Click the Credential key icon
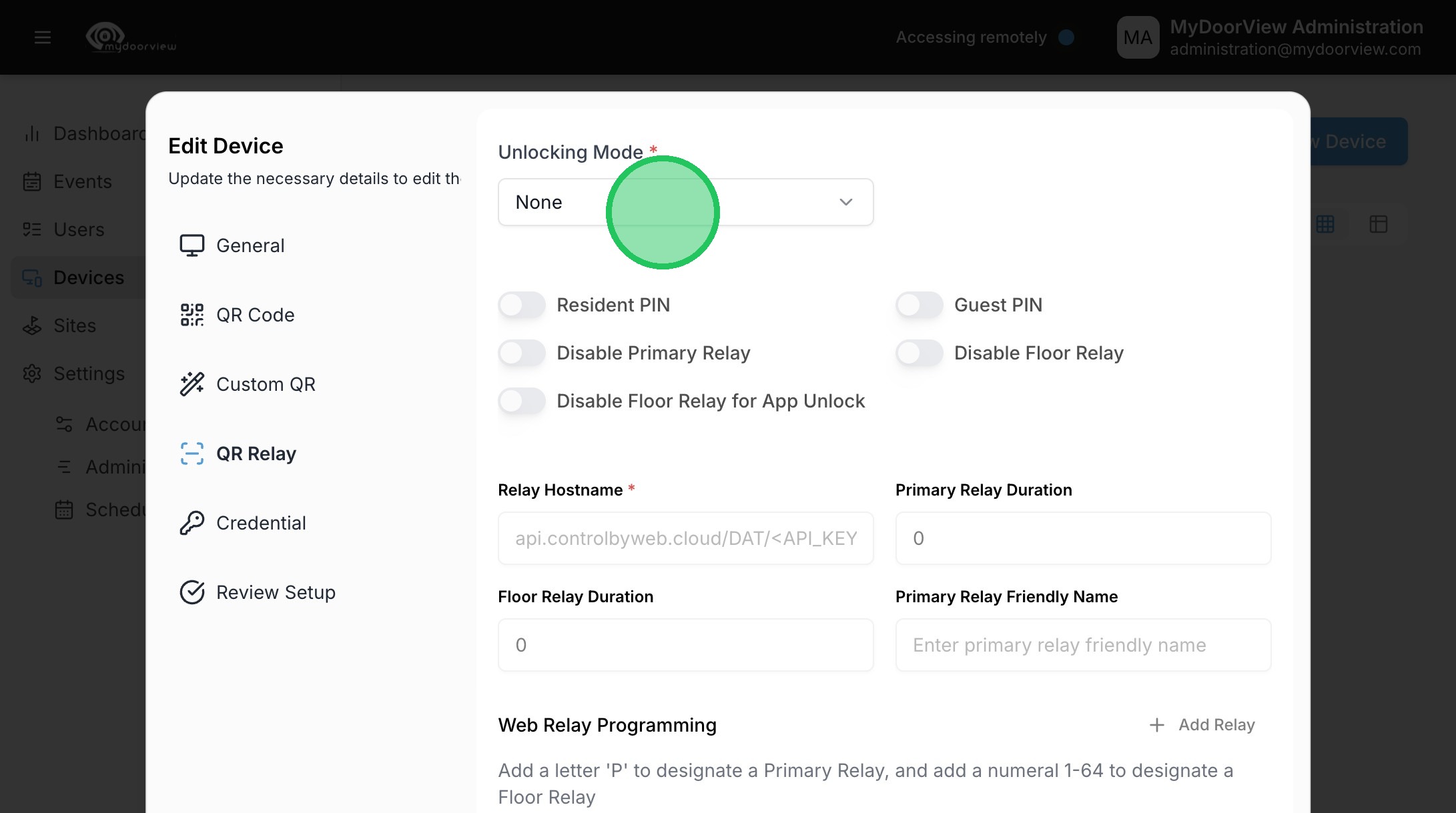Image resolution: width=1456 pixels, height=813 pixels. [192, 523]
